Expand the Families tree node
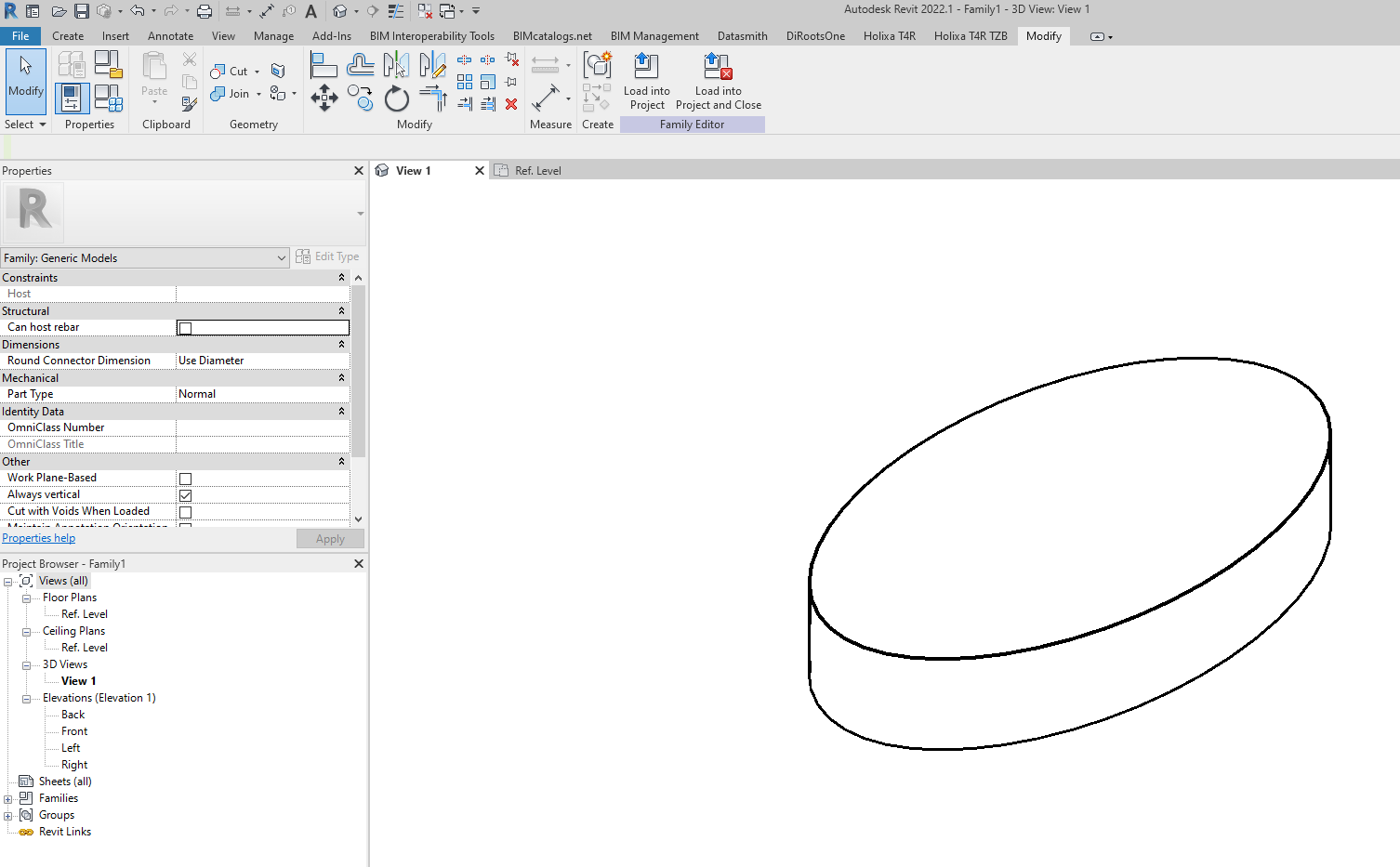Viewport: 1400px width, 867px height. click(8, 799)
